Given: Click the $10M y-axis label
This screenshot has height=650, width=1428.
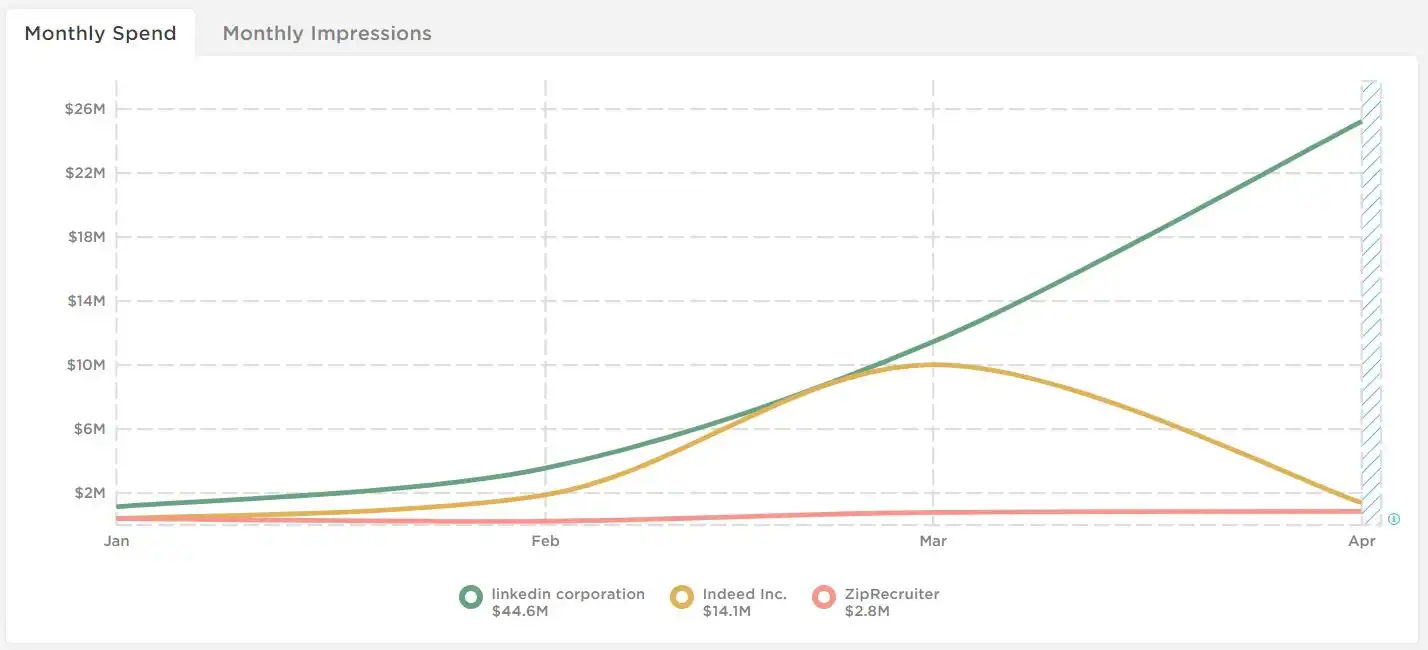Looking at the screenshot, I should point(85,365).
